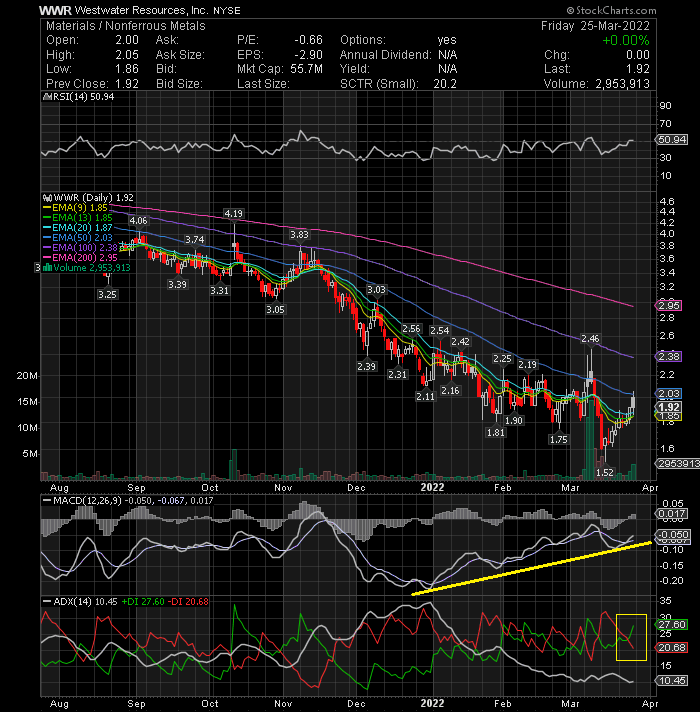Click the Friday 25-Mar-2022 date
Screen dimensions: 700x712
[595, 26]
